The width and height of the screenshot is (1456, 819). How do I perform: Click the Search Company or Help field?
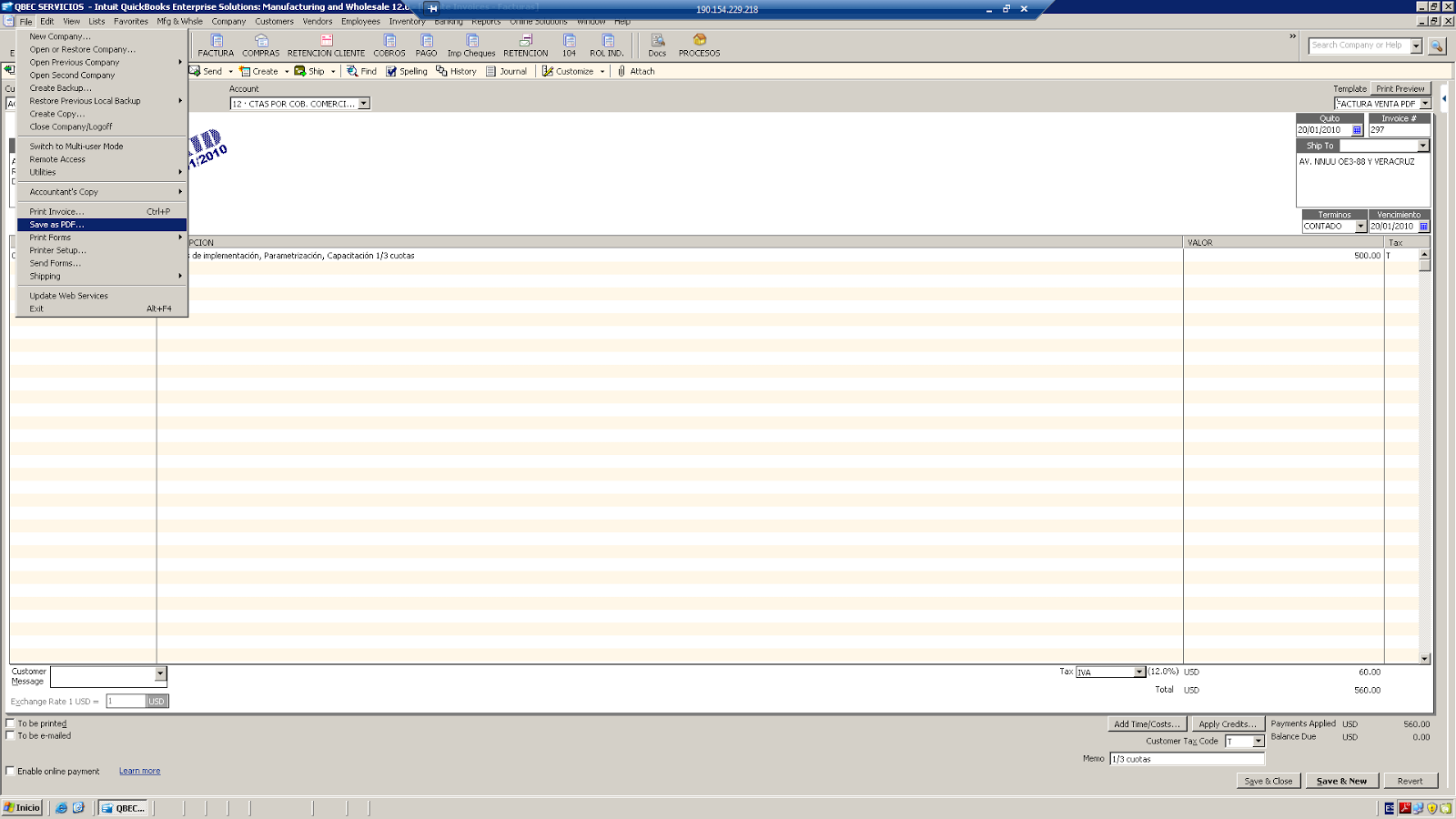point(1360,45)
